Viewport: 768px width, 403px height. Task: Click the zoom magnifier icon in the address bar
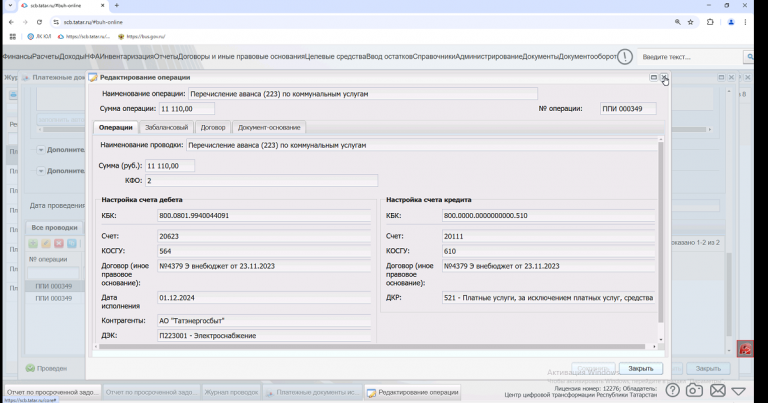677,22
